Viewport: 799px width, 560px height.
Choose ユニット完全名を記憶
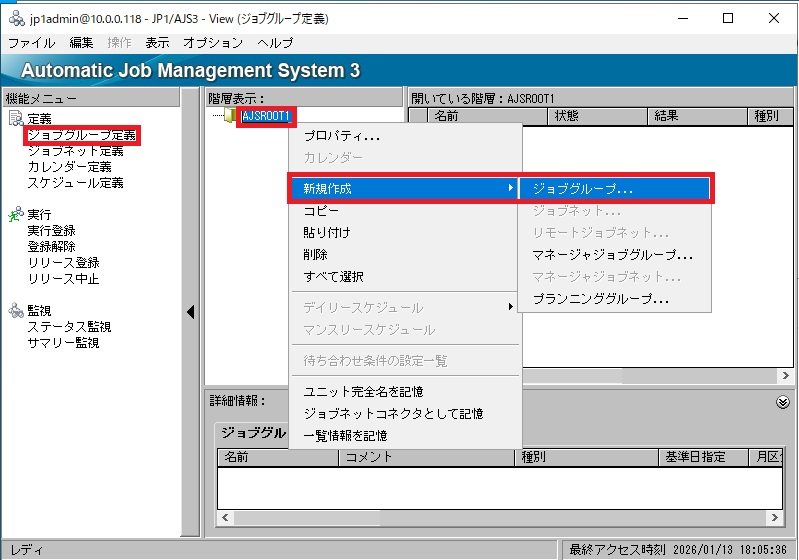click(405, 391)
